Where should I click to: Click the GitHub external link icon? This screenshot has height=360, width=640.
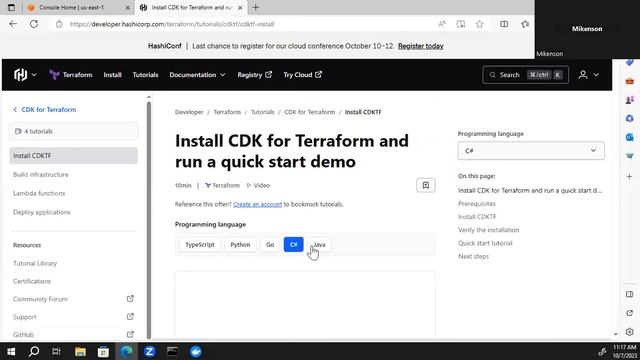130,334
